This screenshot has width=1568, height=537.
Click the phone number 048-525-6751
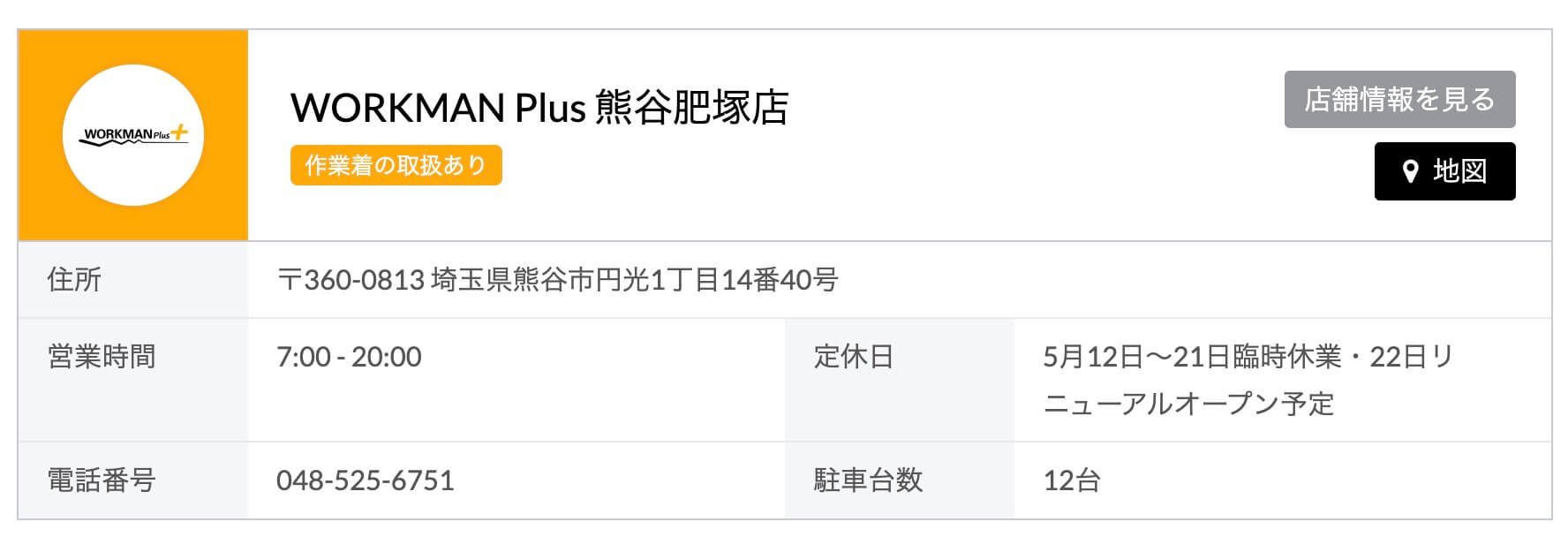pyautogui.click(x=365, y=480)
